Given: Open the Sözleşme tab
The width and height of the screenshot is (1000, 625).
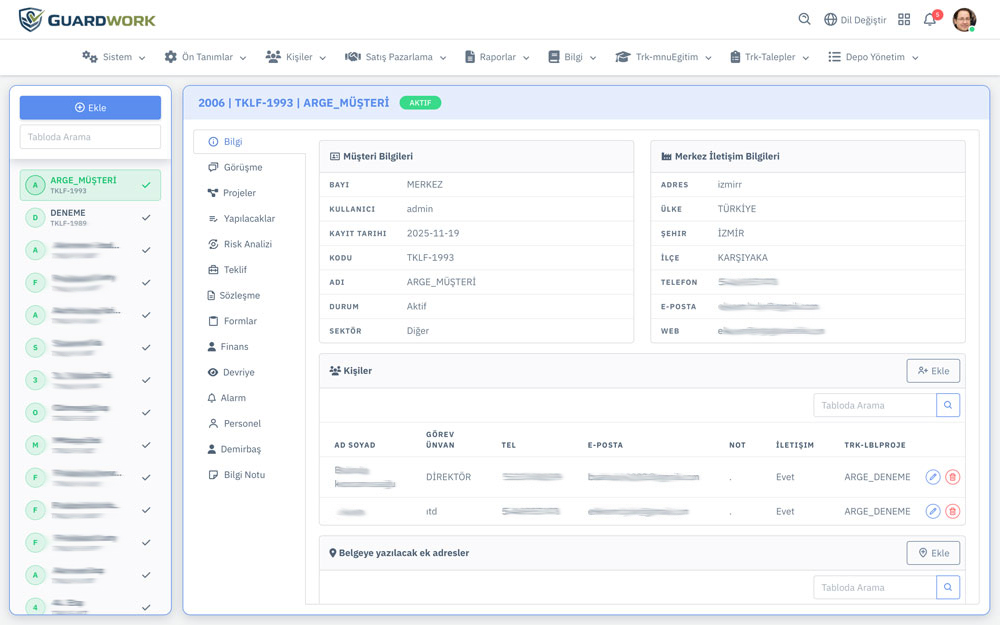Looking at the screenshot, I should point(239,295).
